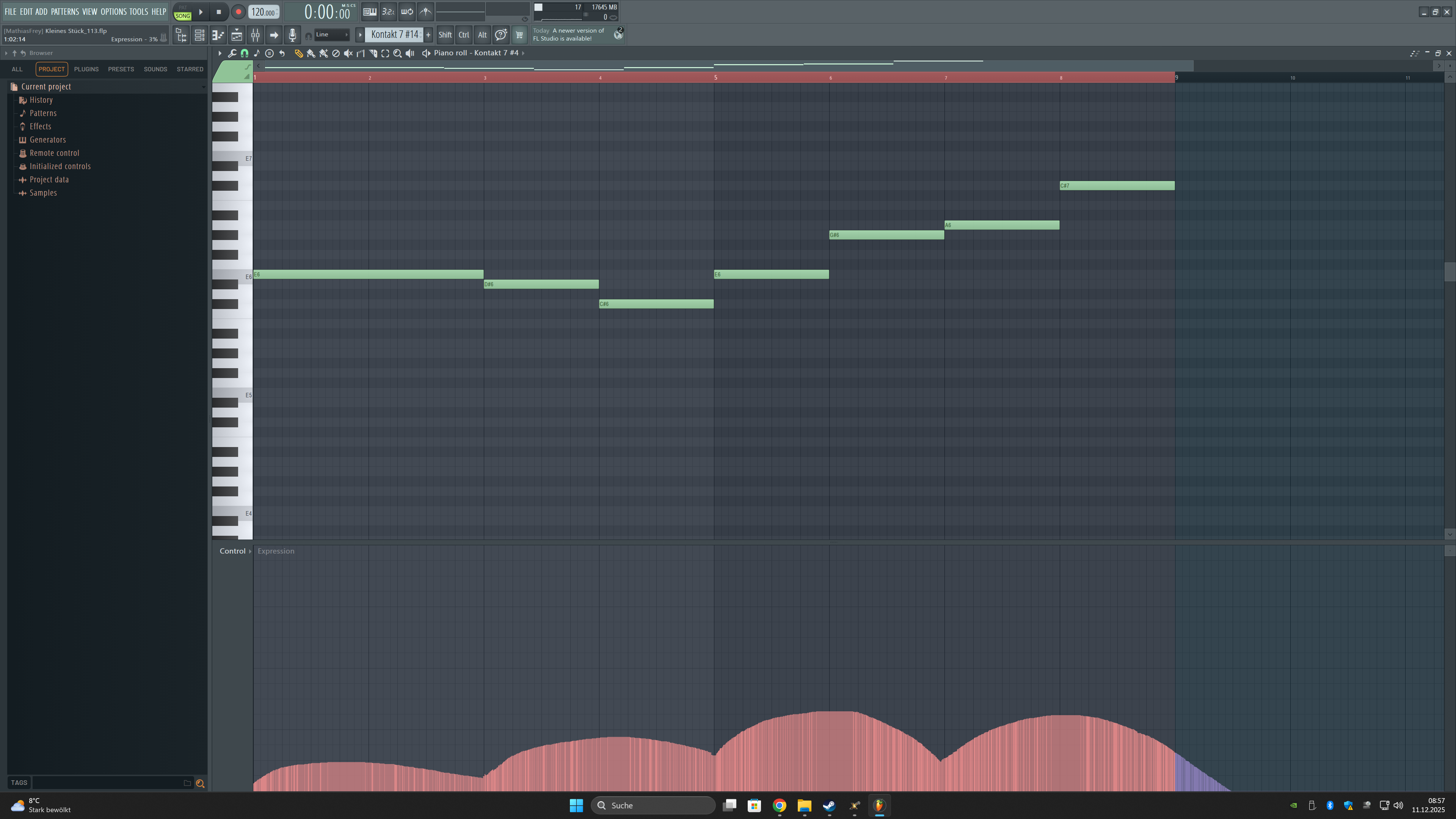Open the piano roll target channel menu
This screenshot has height=819, width=1456.
tap(523, 53)
